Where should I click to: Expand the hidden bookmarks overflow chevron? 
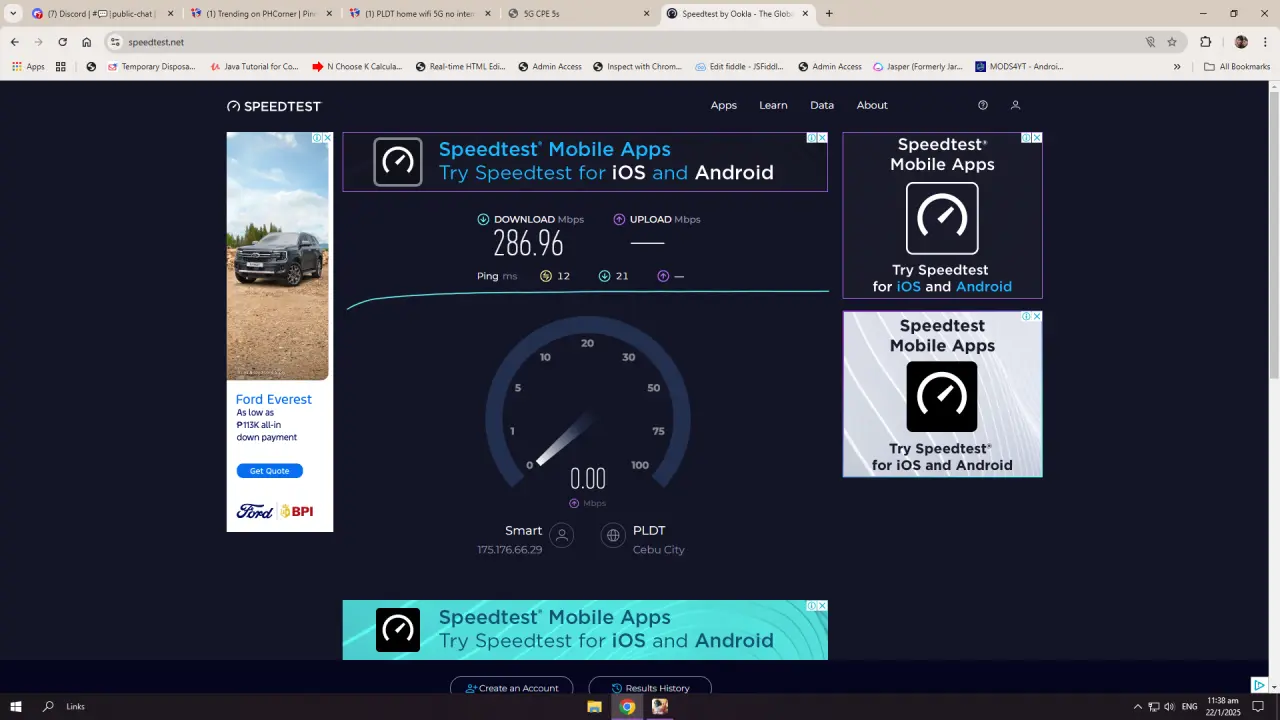(x=1177, y=67)
